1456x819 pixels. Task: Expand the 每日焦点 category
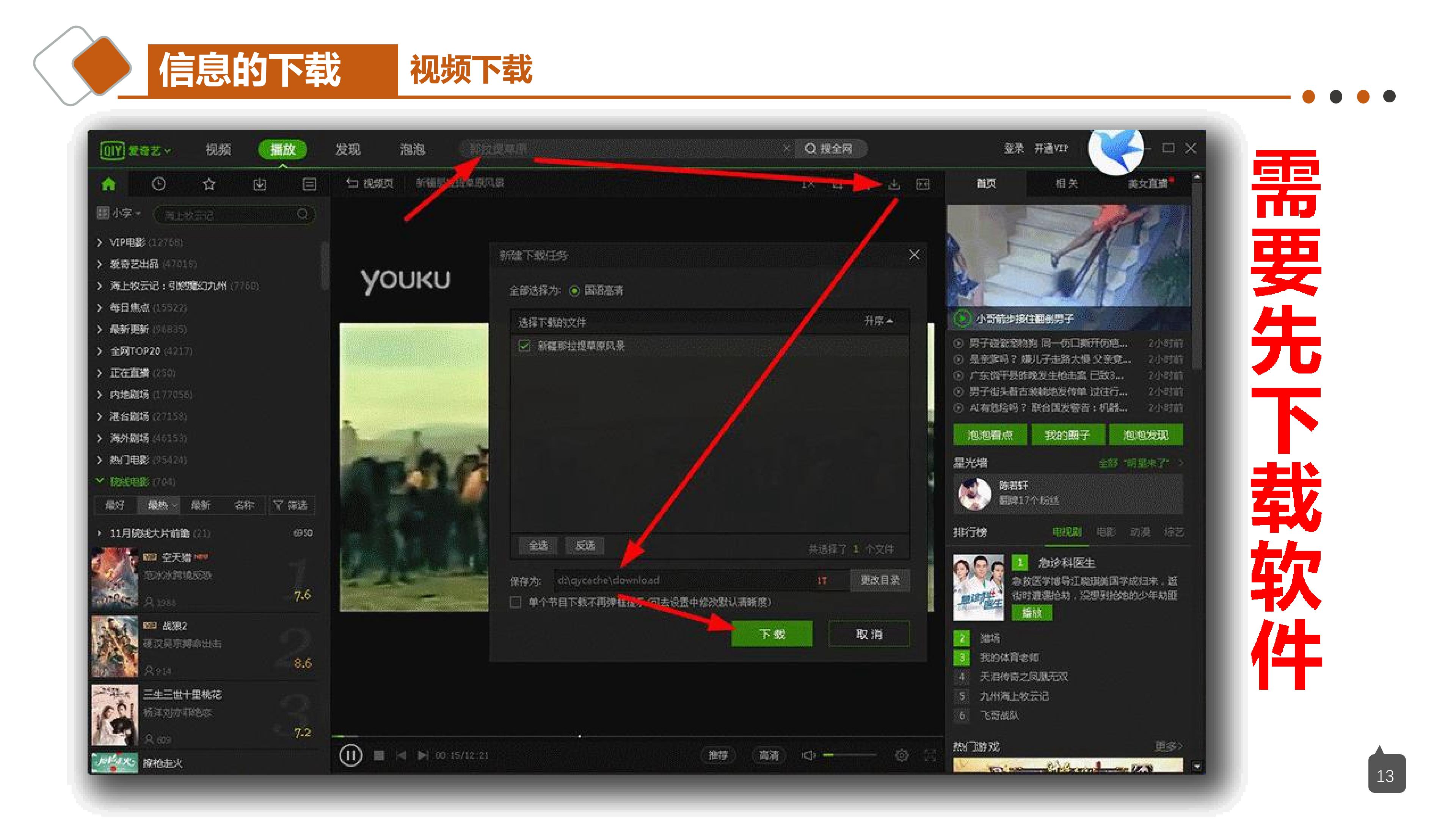pos(99,308)
